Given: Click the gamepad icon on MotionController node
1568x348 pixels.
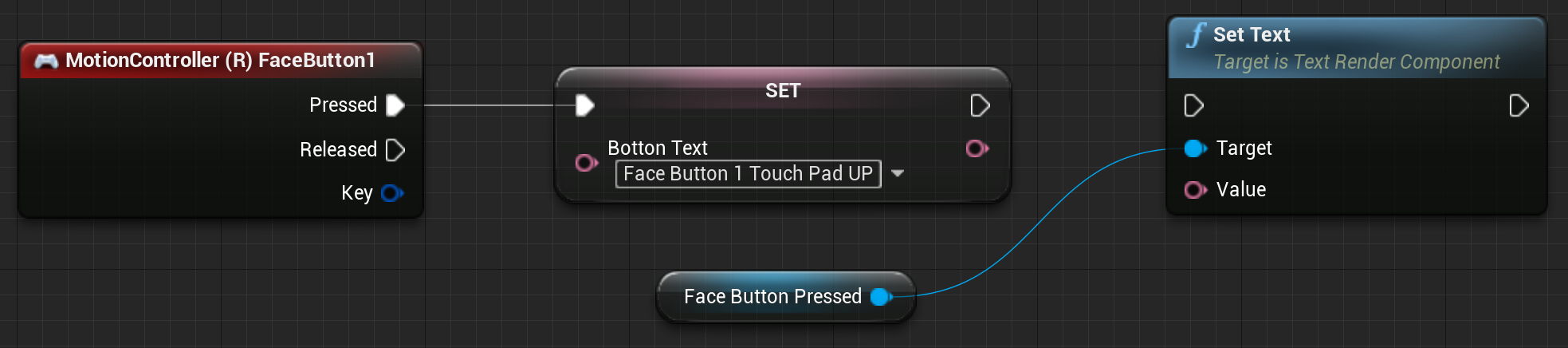Looking at the screenshot, I should (46, 61).
